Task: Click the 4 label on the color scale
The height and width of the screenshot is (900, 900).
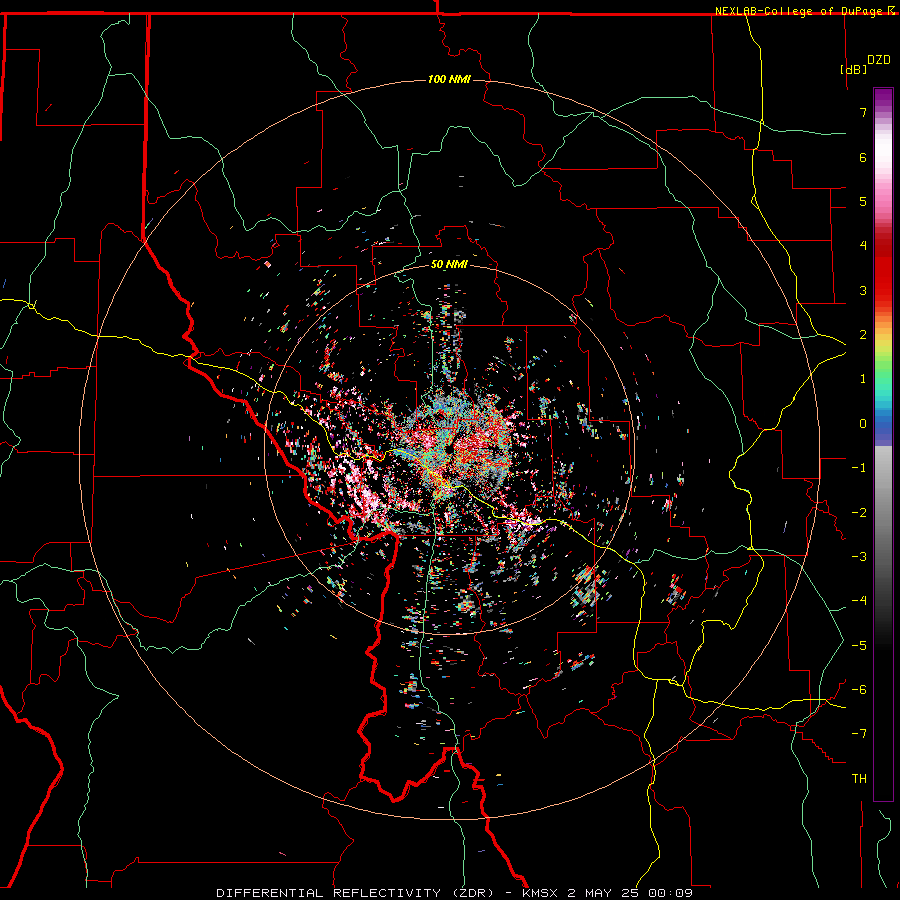Action: click(863, 246)
